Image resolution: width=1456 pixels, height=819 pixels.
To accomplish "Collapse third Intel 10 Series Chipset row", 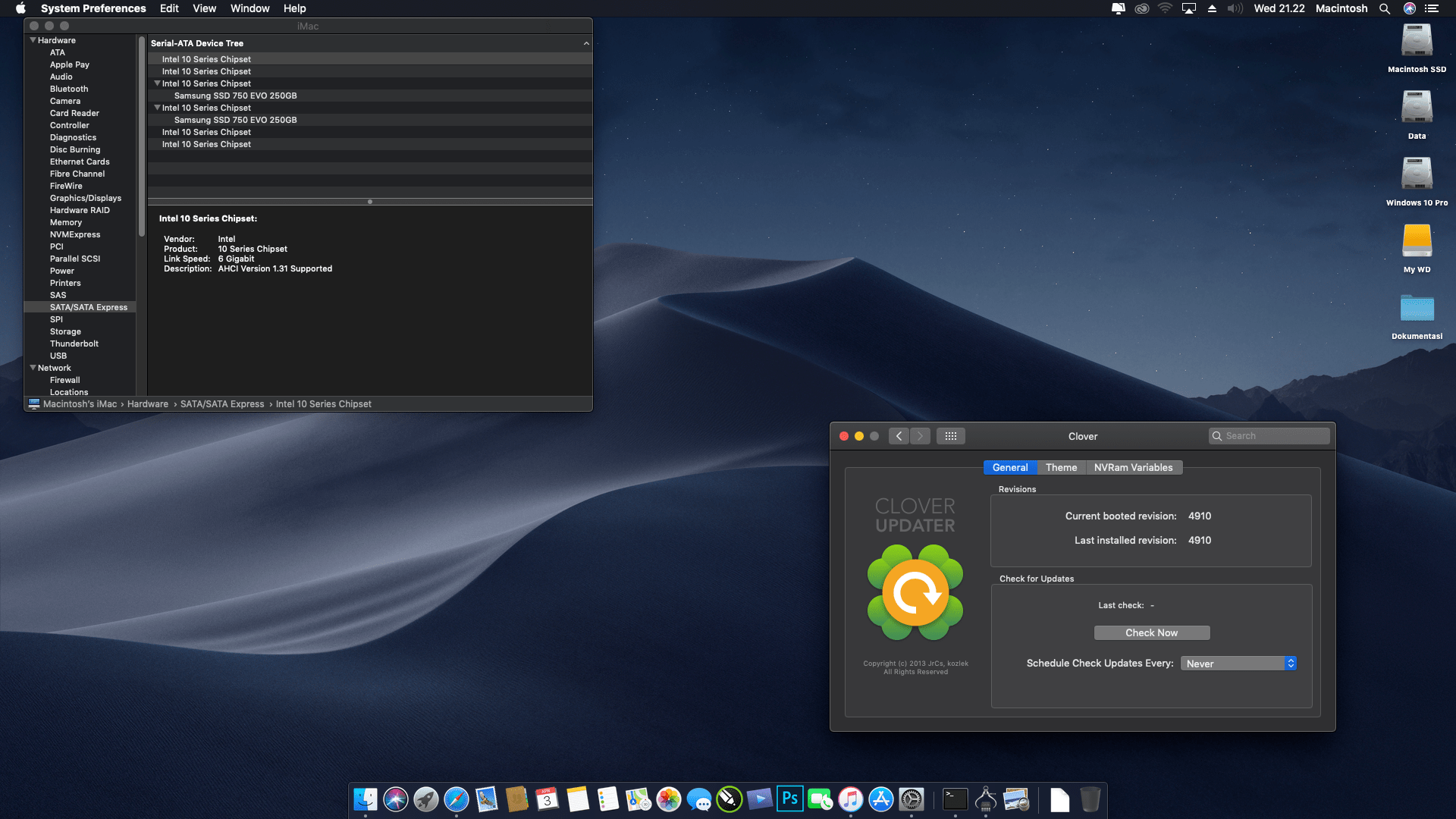I will (157, 83).
